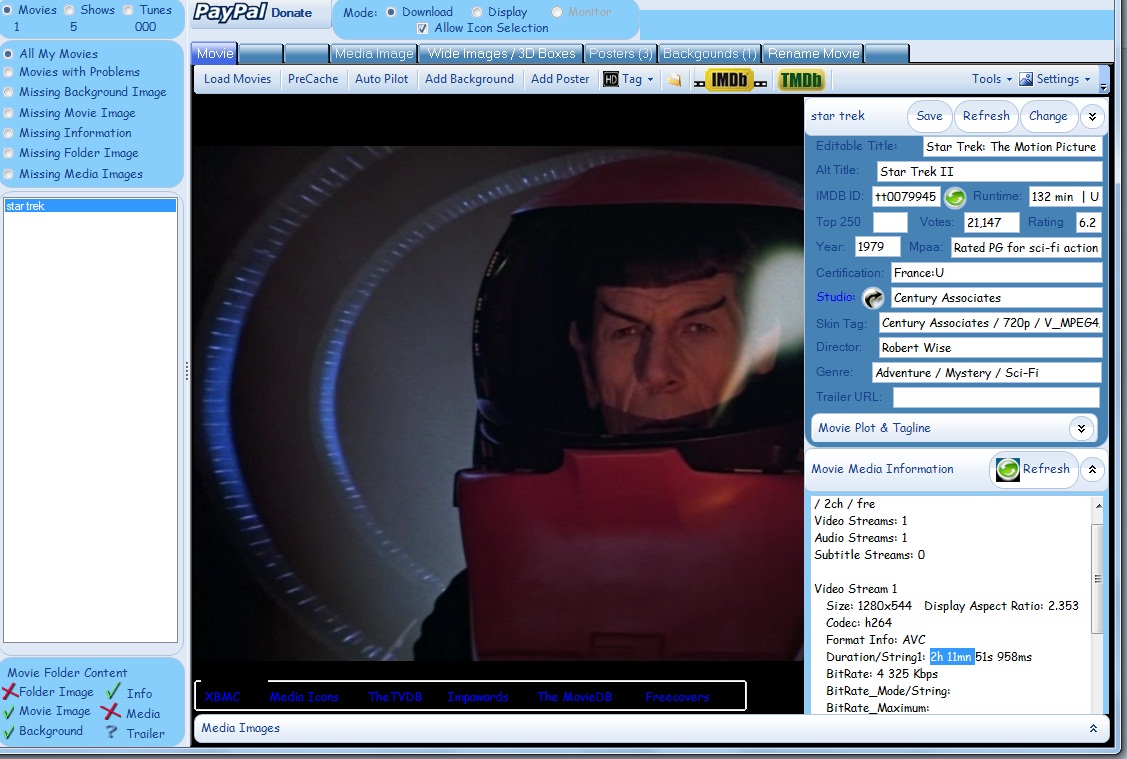Select the Display mode radio button
Viewport: 1127px width, 759px height.
coord(478,12)
